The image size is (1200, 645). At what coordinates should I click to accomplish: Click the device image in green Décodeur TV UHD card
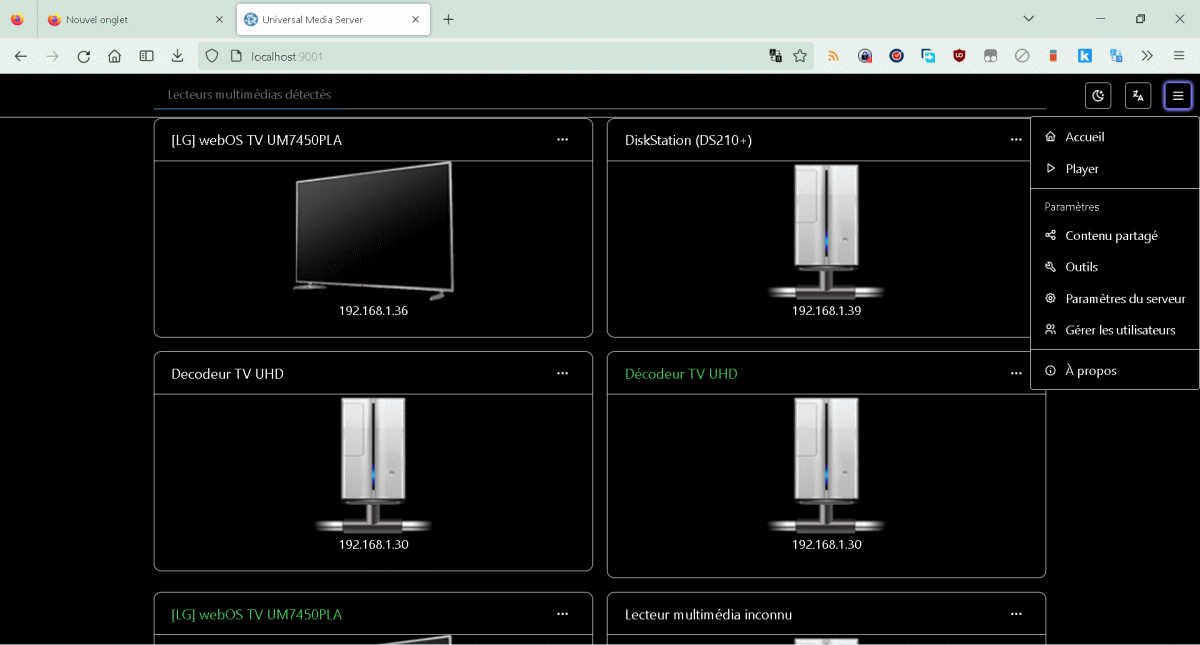tap(826, 465)
